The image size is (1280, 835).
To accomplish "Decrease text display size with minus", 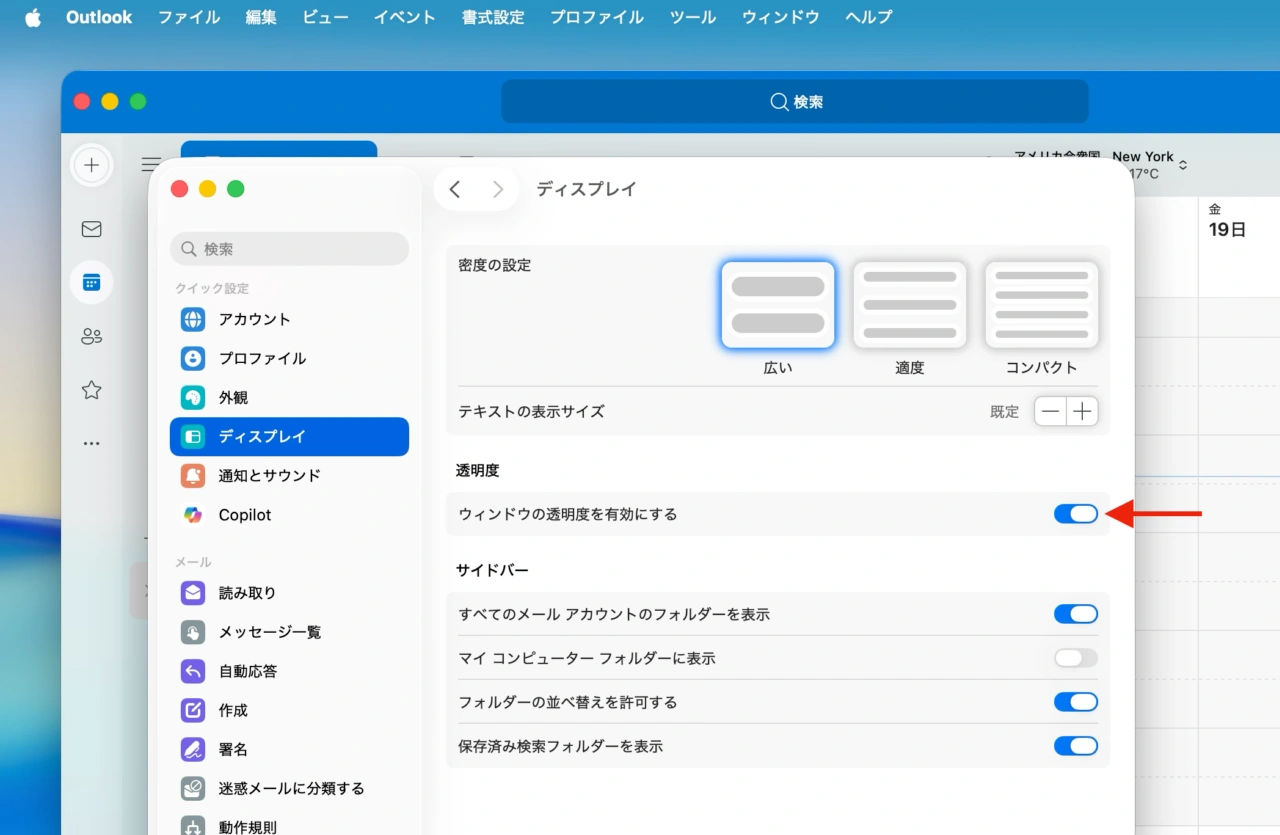I will (1050, 411).
